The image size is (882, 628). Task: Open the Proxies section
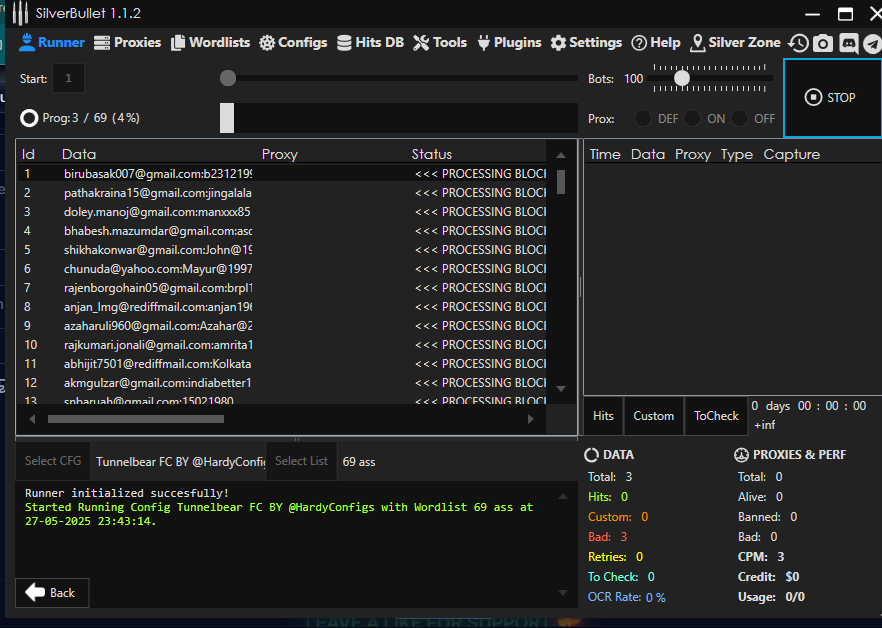click(127, 43)
